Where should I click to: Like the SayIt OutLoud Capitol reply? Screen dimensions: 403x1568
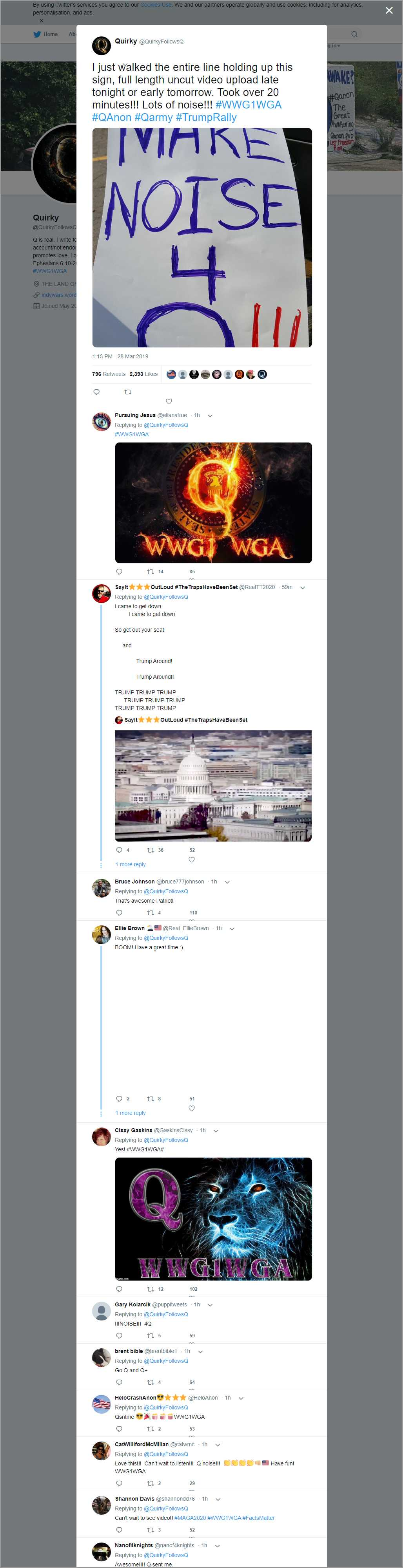[191, 860]
